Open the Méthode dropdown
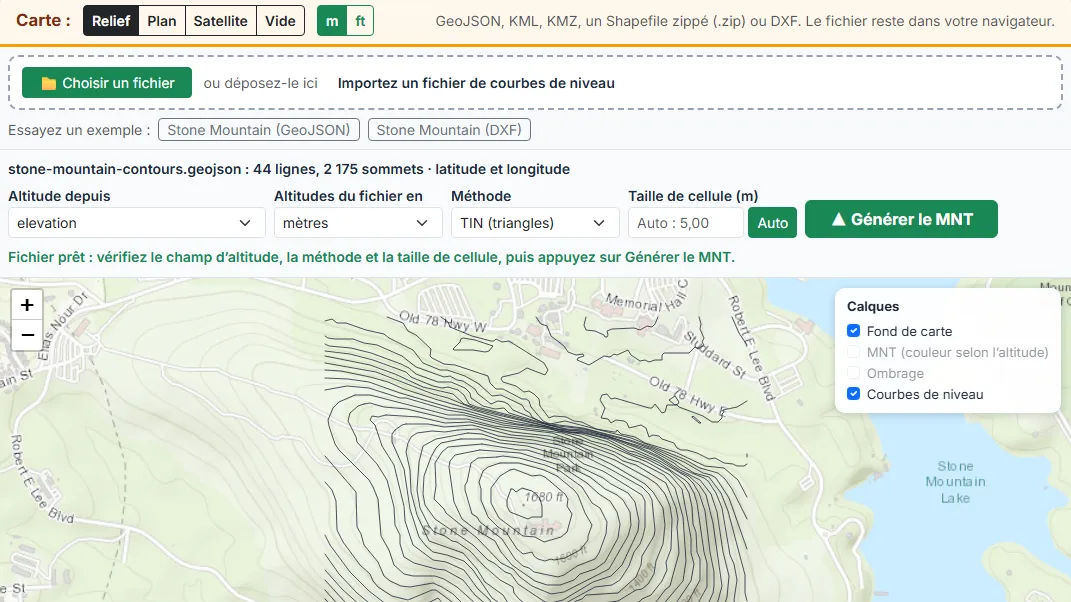The height and width of the screenshot is (602, 1071). click(536, 223)
